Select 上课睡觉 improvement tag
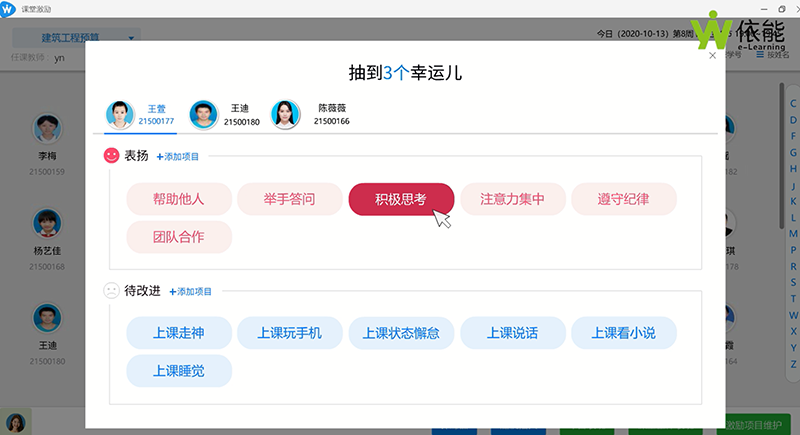Viewport: 800px width, 435px height. (179, 371)
